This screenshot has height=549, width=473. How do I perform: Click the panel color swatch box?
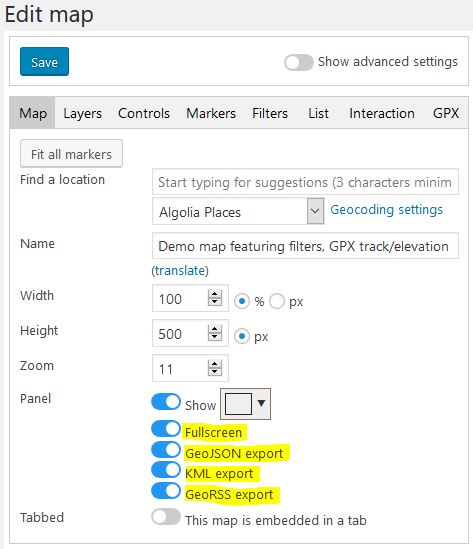tap(238, 404)
